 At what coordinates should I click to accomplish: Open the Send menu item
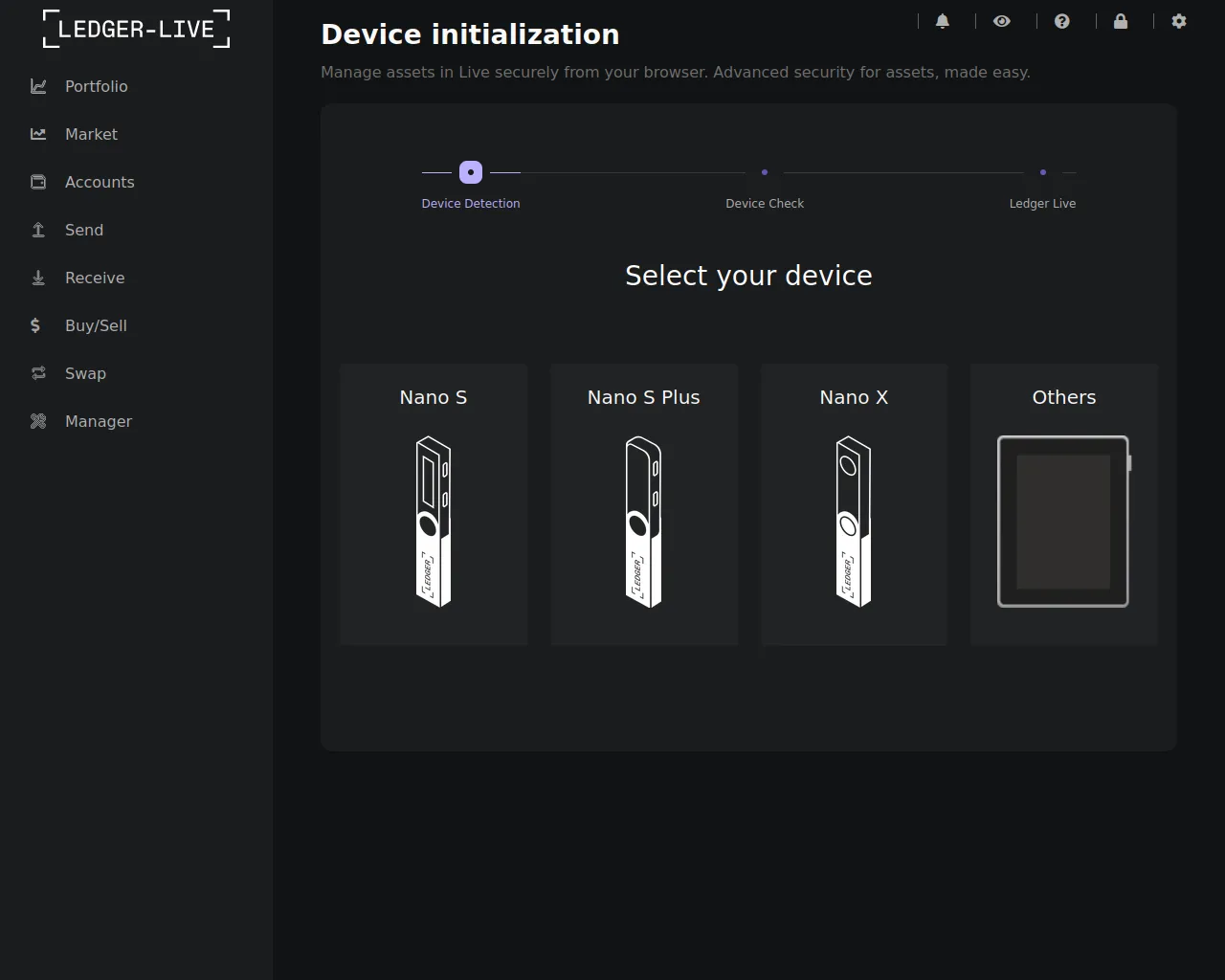pos(83,230)
